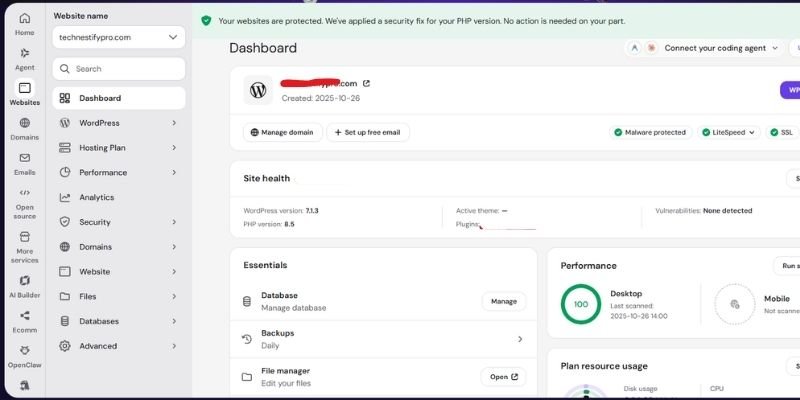Click the Mobile performance placeholder icon

[735, 304]
